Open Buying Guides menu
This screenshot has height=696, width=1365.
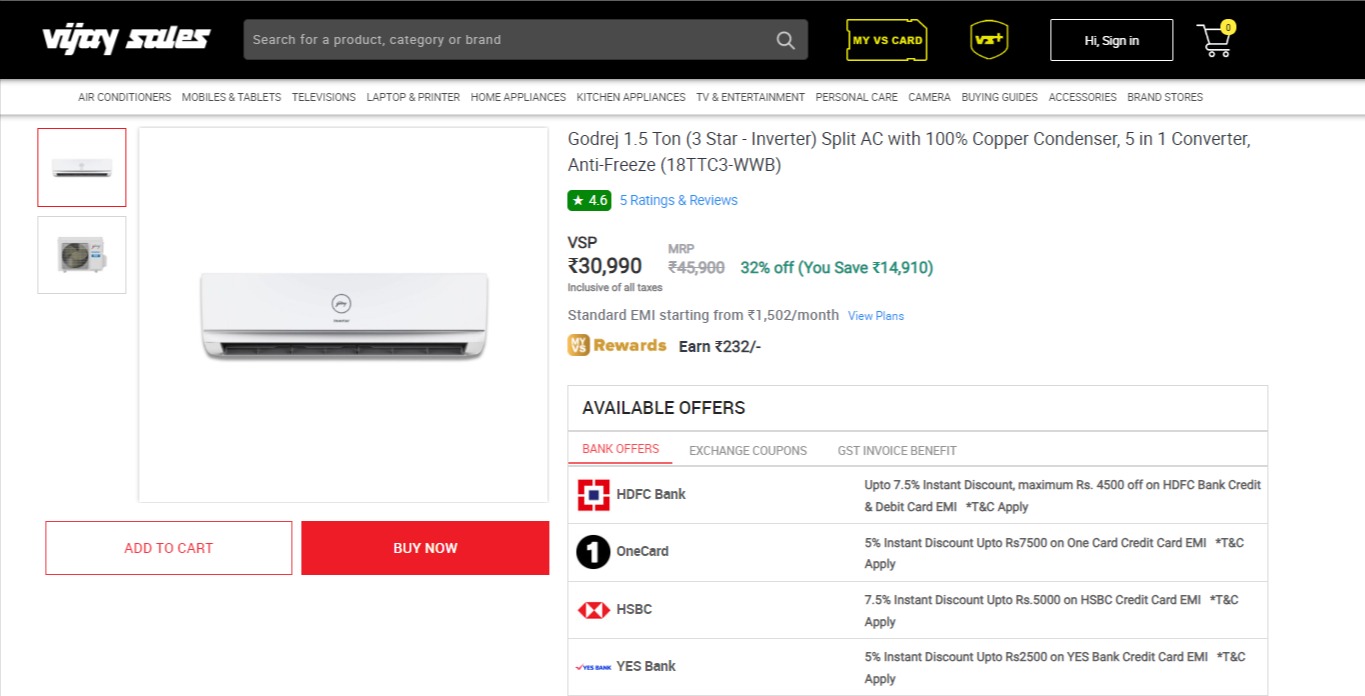coord(999,97)
